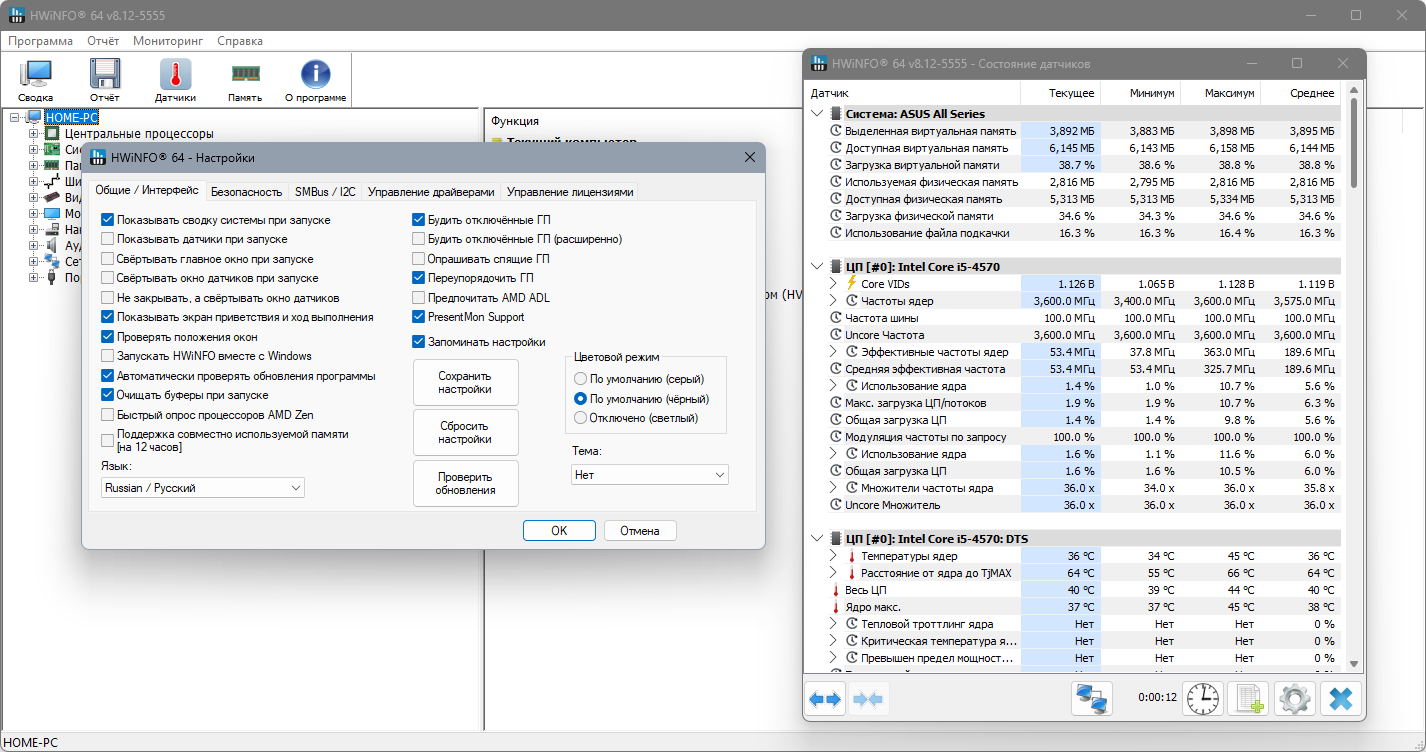The image size is (1426, 752).
Task: Open the Датчики thermometer toolbar icon
Action: 175,80
